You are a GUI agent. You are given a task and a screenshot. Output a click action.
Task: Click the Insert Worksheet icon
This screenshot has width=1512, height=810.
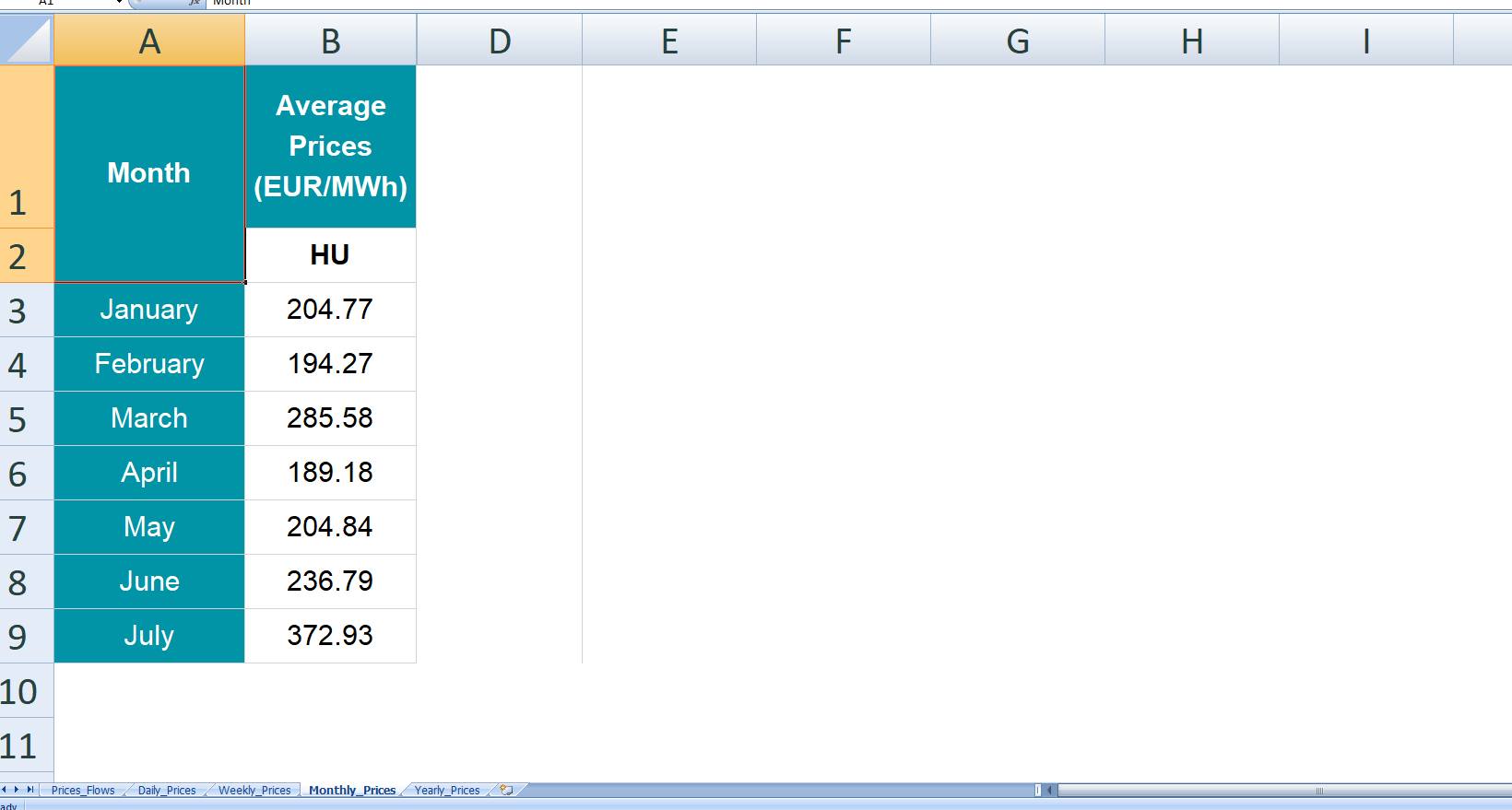tap(506, 790)
